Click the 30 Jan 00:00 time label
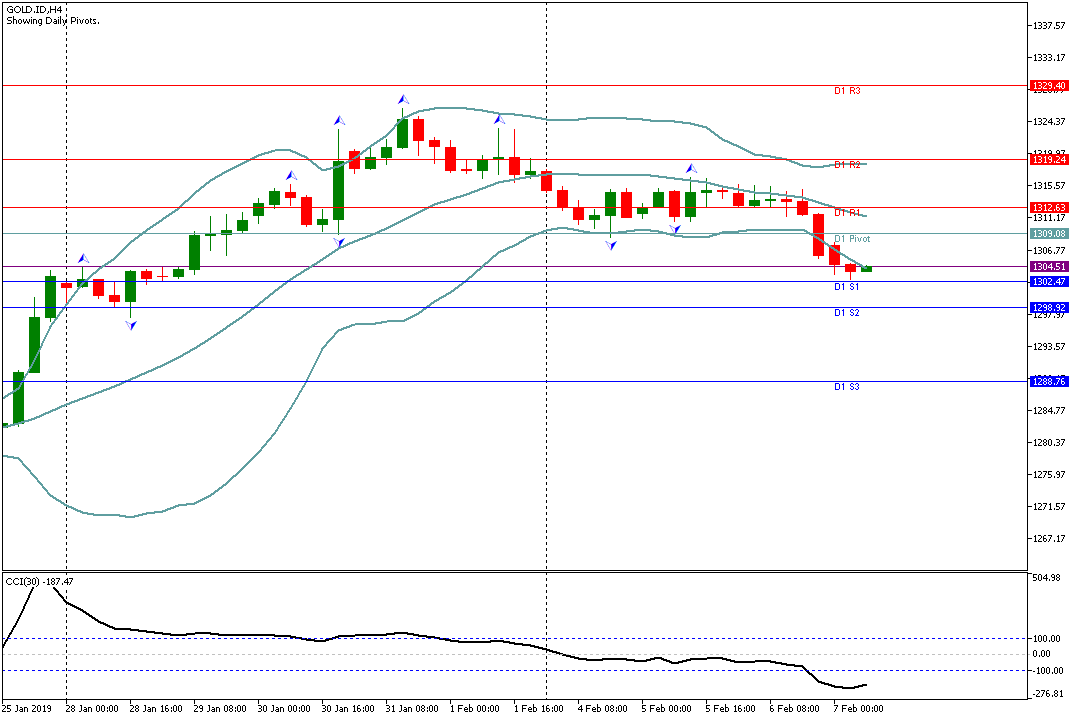Screen dimensions: 1080x720 pos(284,708)
